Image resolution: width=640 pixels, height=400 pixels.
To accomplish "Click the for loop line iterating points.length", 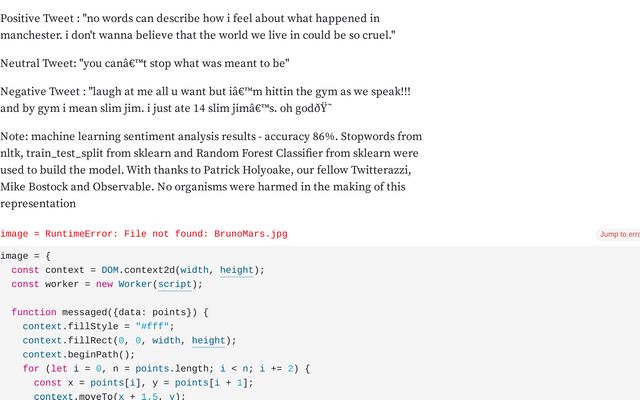I will (166, 369).
